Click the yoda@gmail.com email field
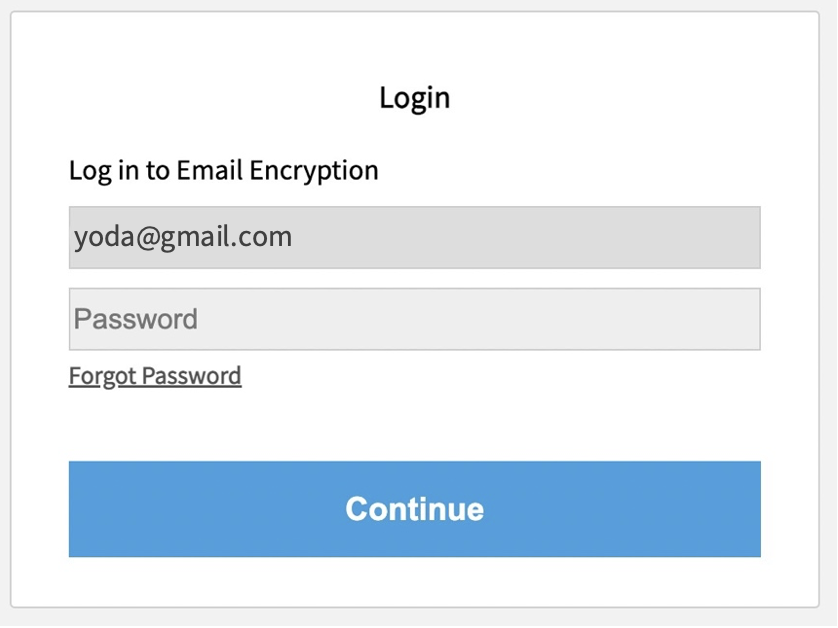 click(414, 237)
